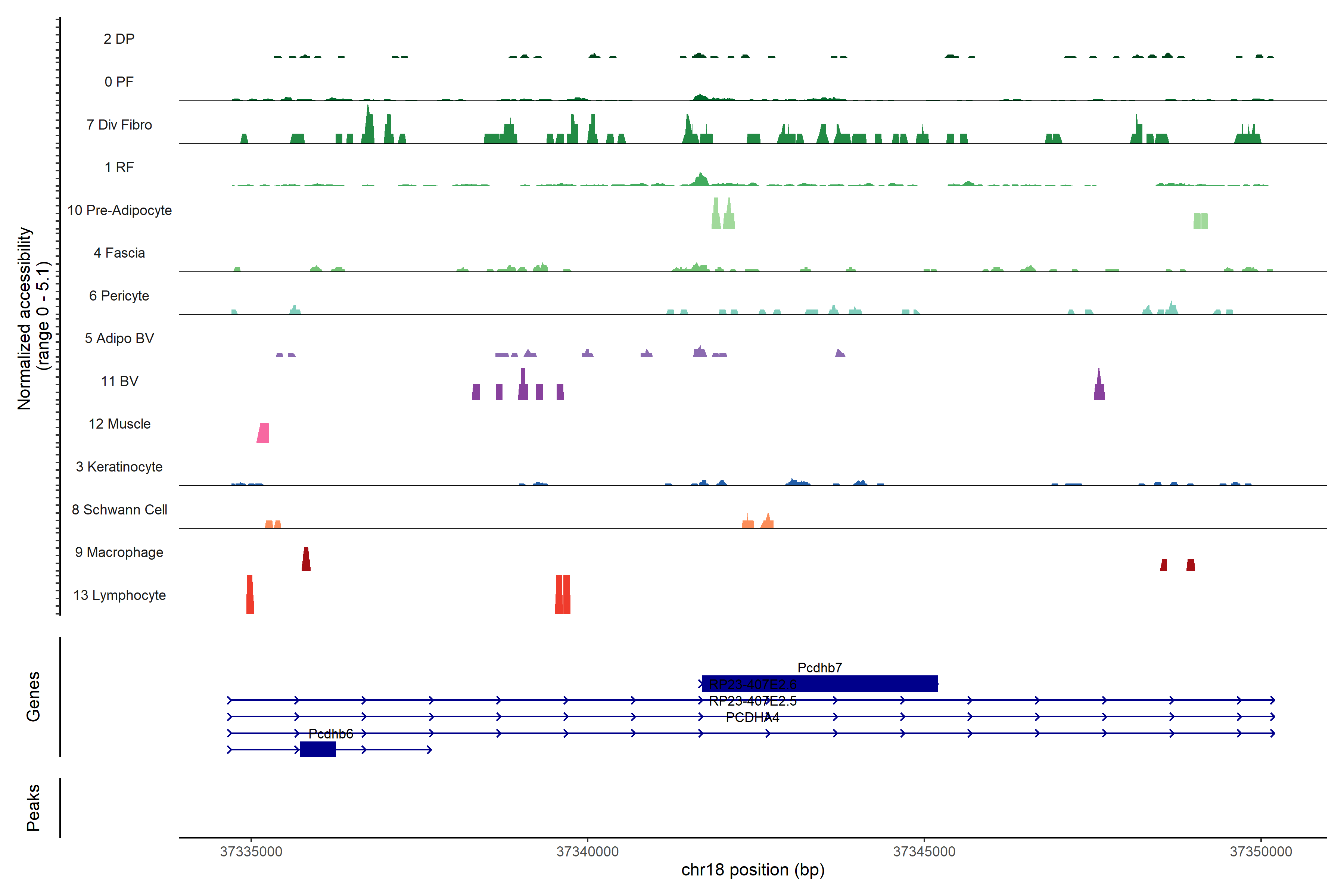Click the Pcdhb6 gene exon box
Image resolution: width=1344 pixels, height=896 pixels.
318,749
